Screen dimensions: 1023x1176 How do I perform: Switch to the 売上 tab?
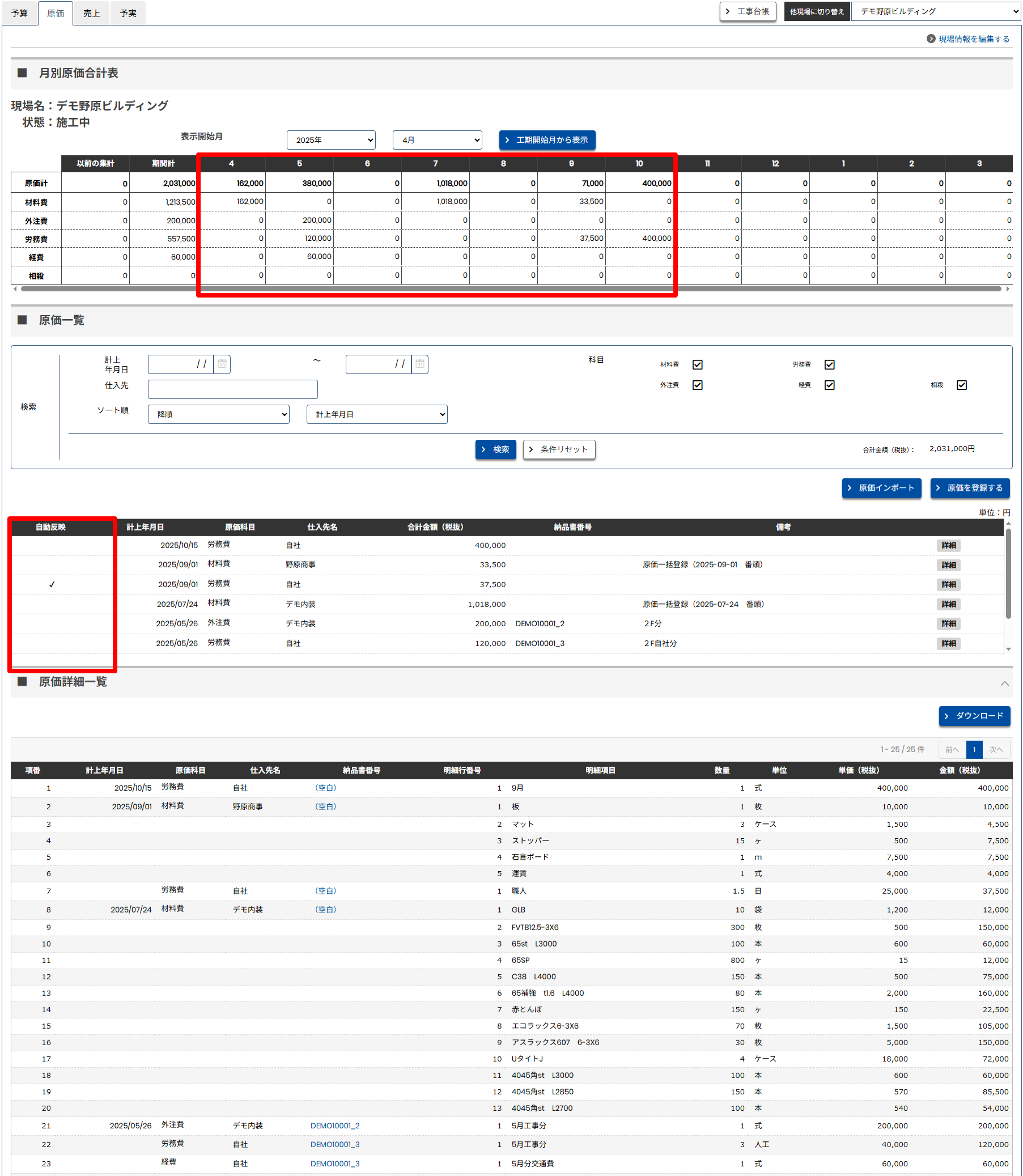click(x=91, y=13)
